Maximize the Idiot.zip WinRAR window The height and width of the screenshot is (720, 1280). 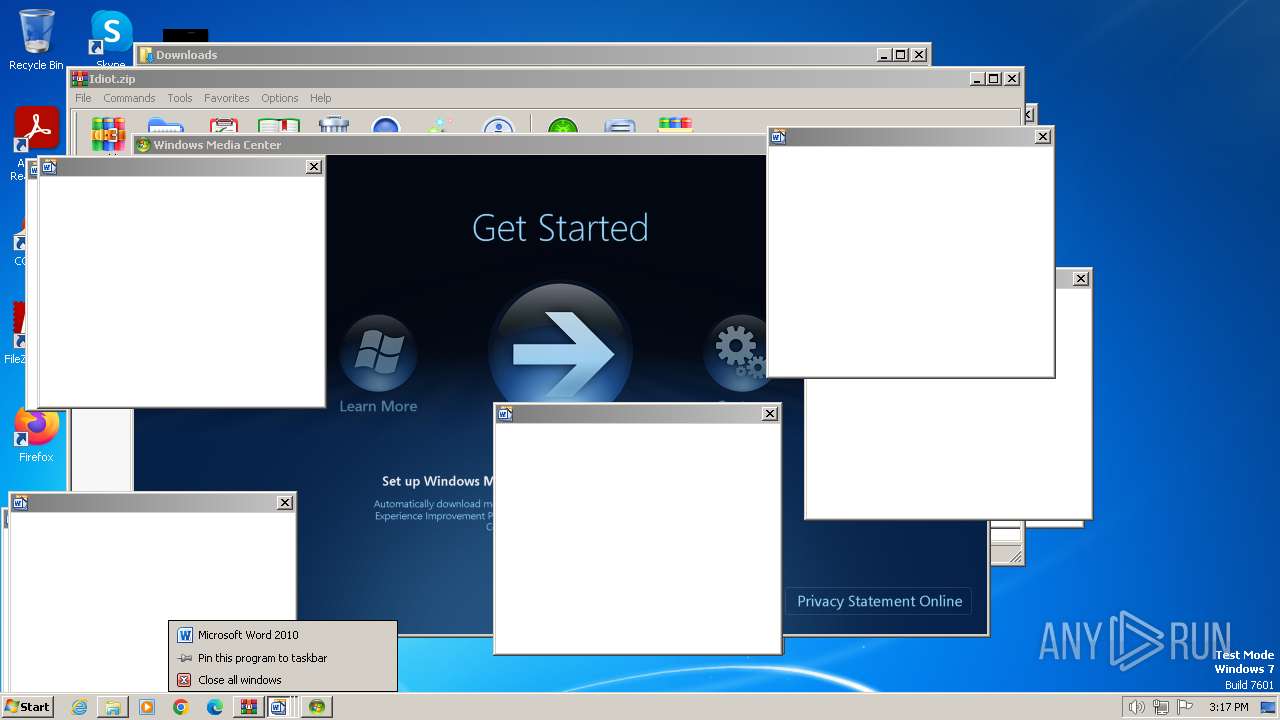click(x=994, y=79)
